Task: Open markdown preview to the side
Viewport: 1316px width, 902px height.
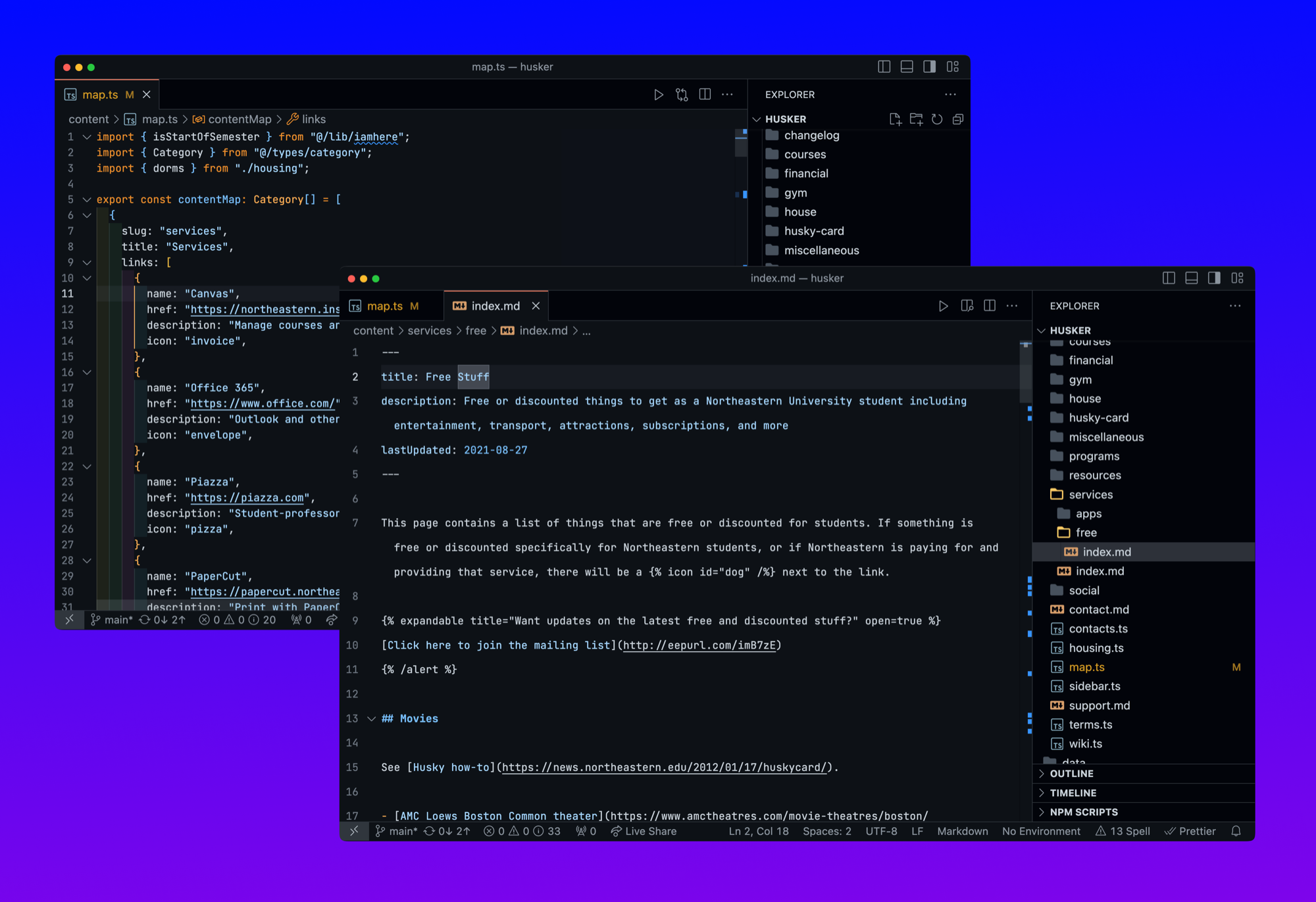Action: [x=967, y=306]
